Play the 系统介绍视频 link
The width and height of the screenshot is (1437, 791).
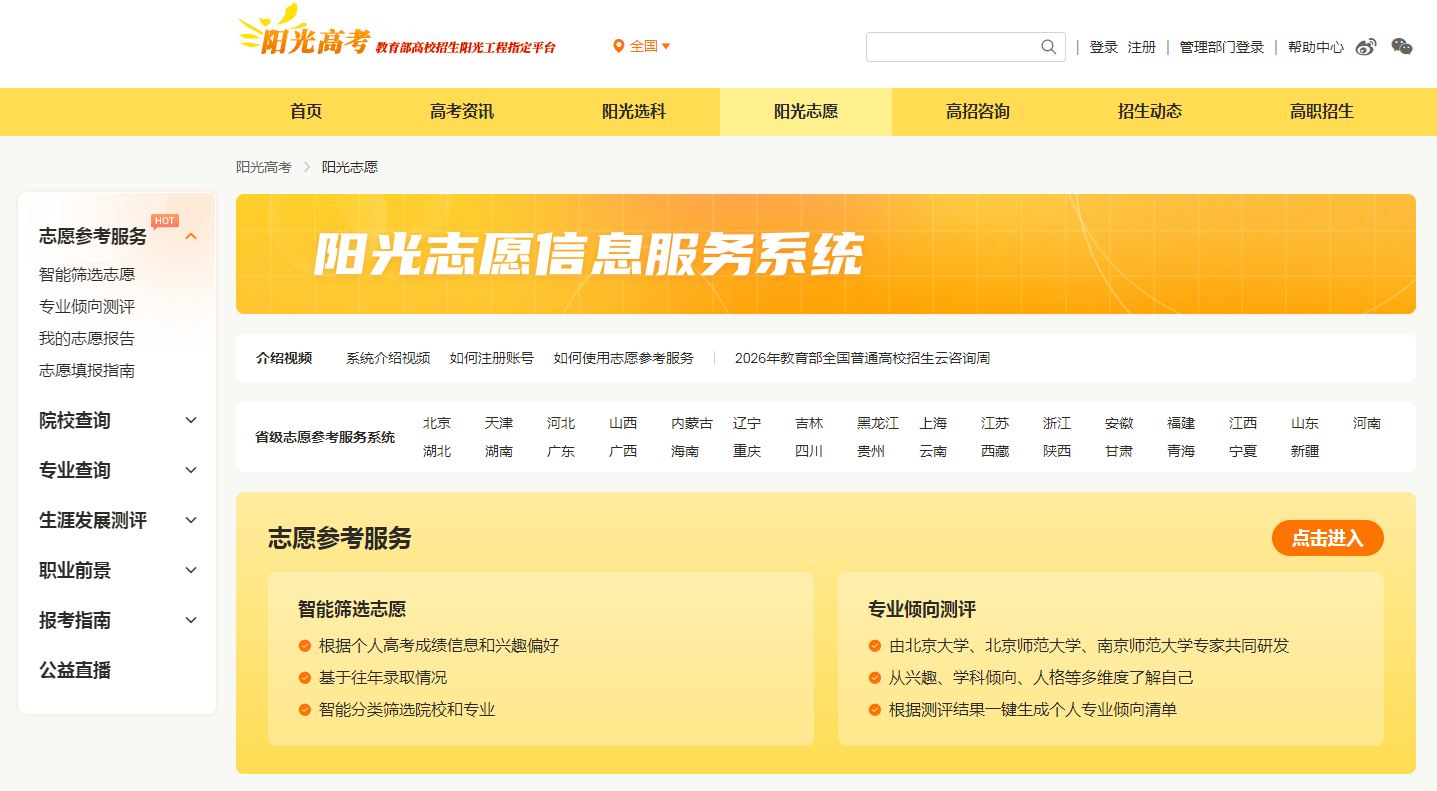point(388,358)
